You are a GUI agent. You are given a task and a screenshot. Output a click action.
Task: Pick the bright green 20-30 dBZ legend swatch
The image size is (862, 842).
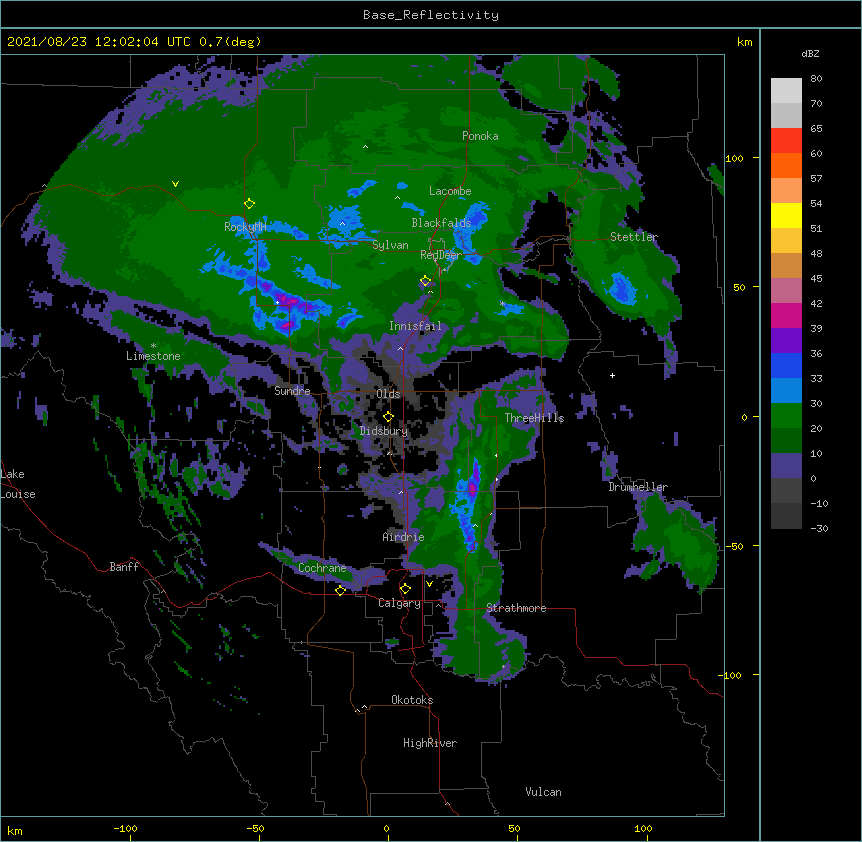tap(786, 416)
